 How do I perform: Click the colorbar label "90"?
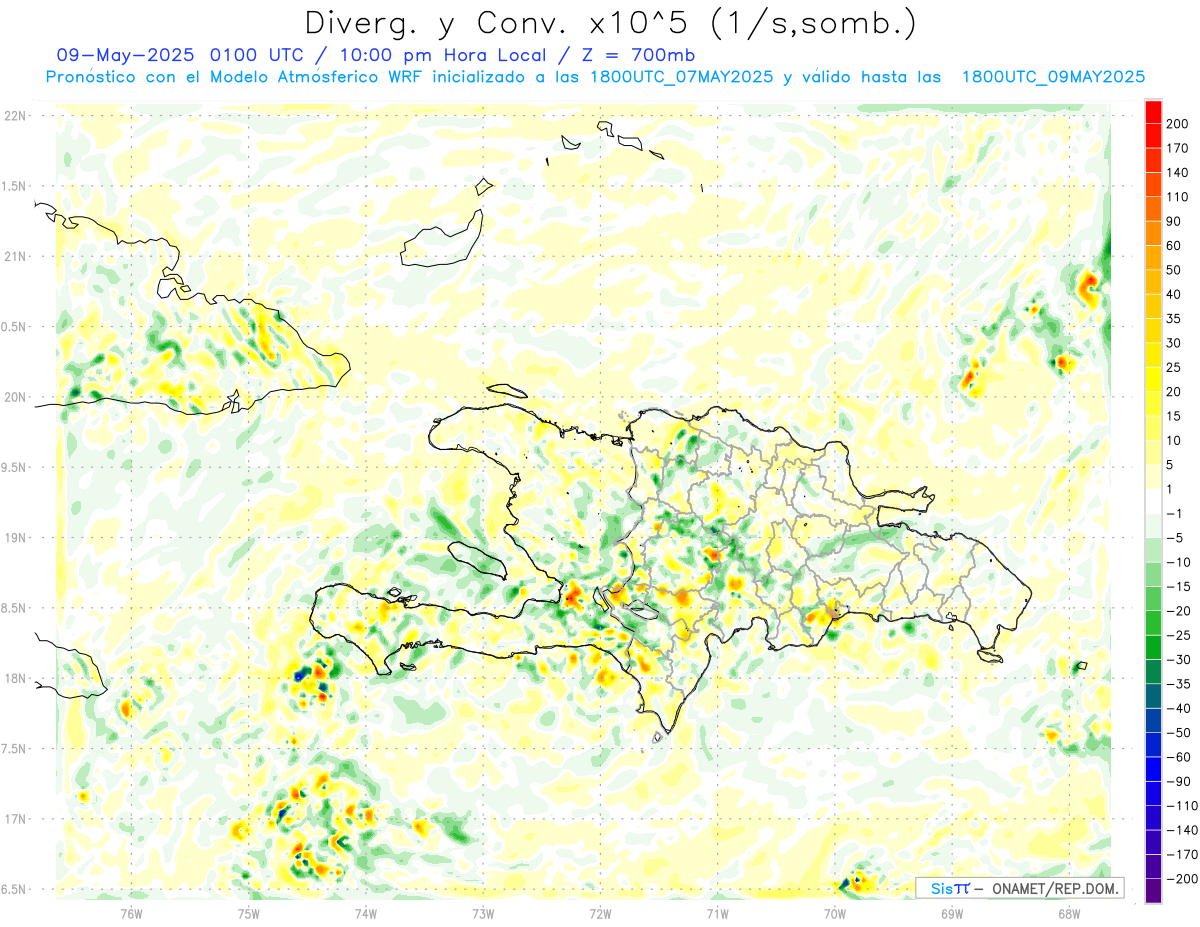click(x=1174, y=221)
